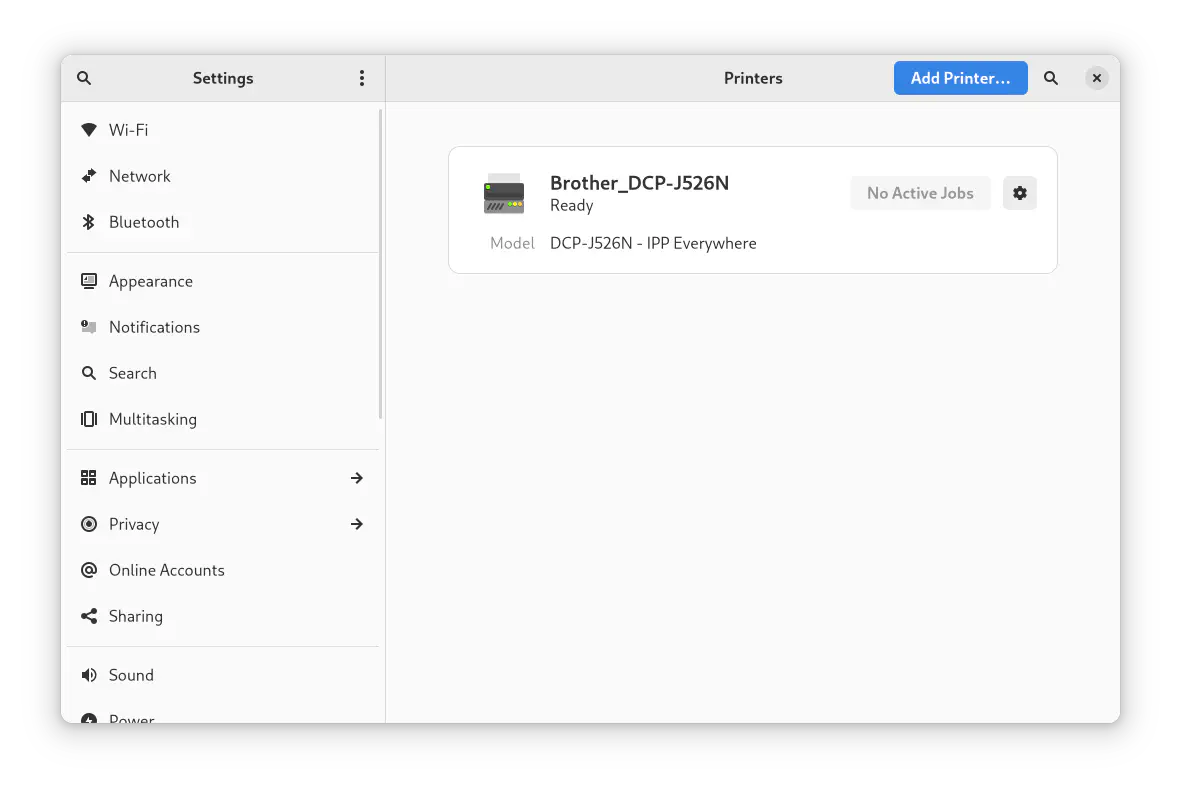
Task: Close the Settings window
Action: click(1097, 78)
